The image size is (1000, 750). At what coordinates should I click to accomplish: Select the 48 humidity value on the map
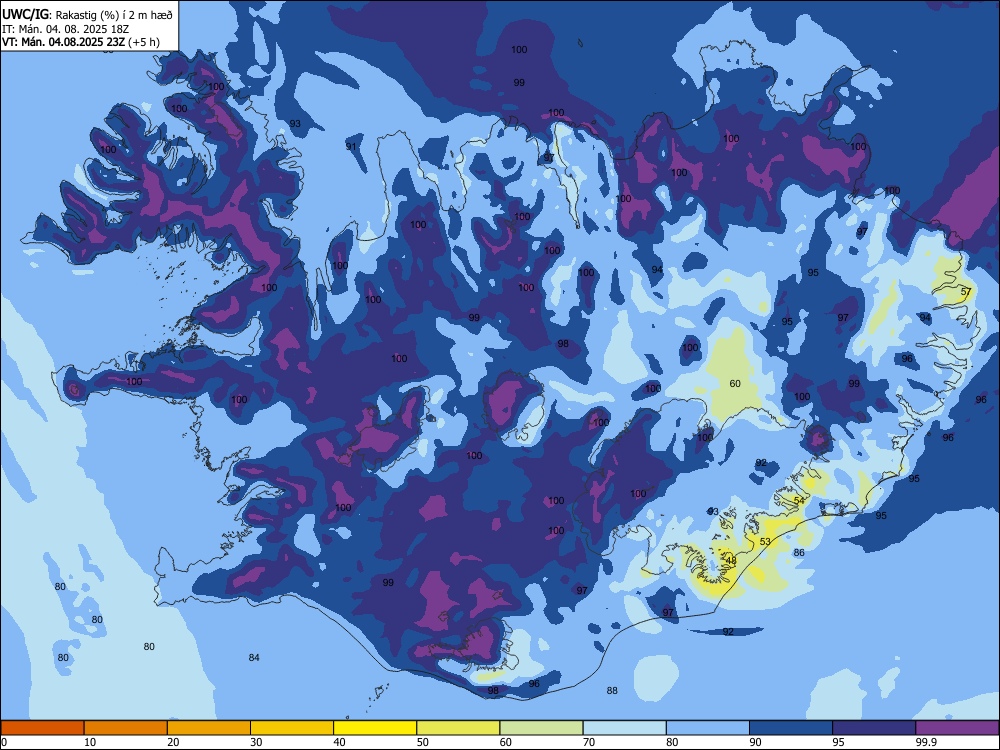[732, 561]
